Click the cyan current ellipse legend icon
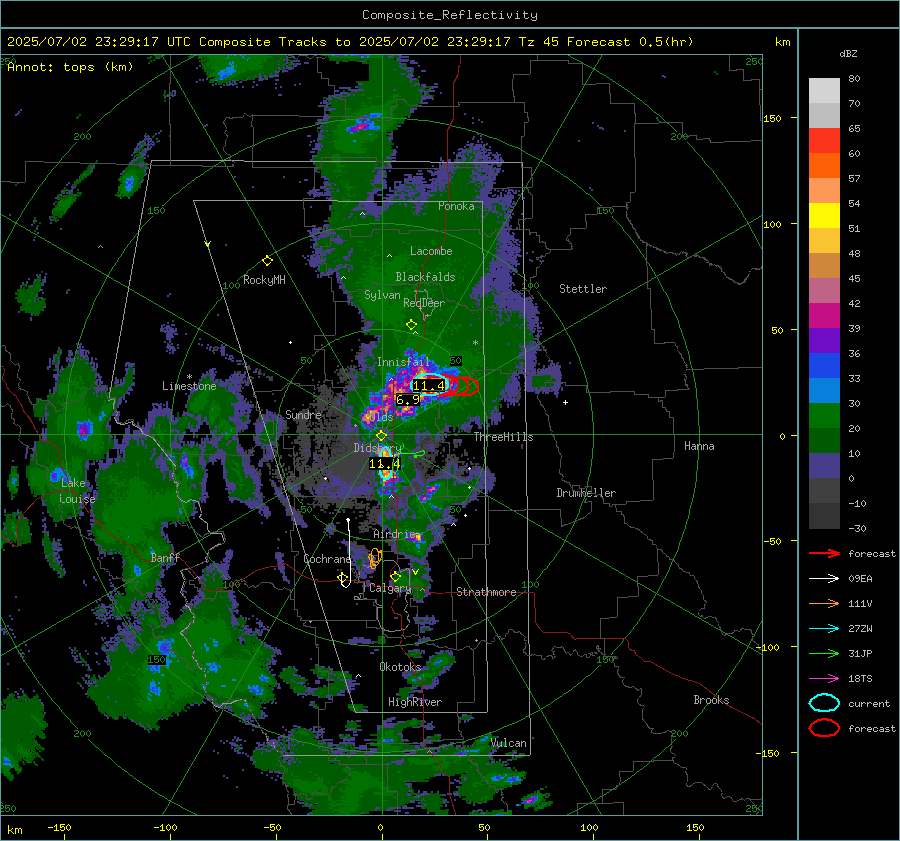This screenshot has height=841, width=900. pos(824,703)
